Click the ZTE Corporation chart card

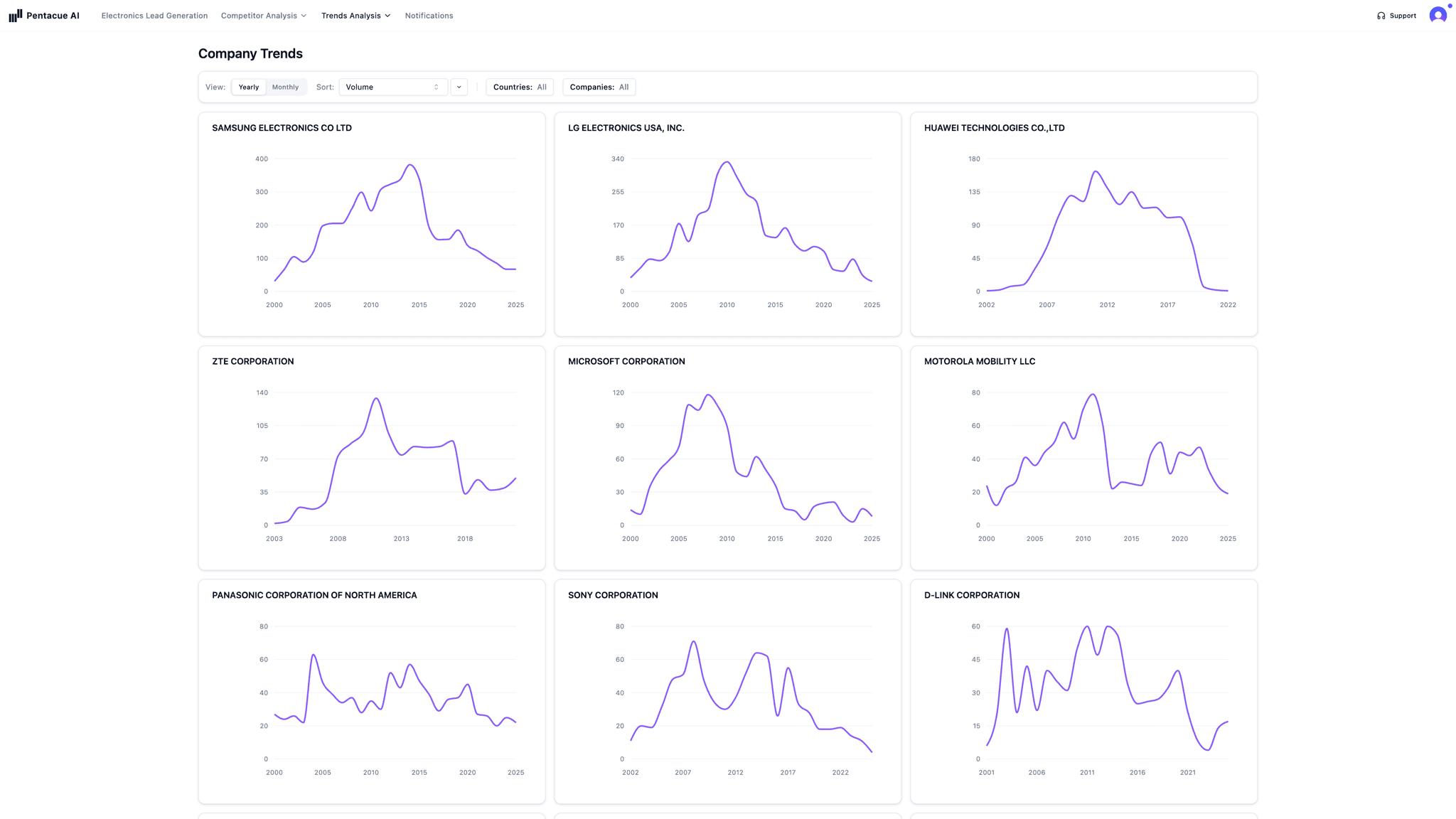tap(372, 457)
